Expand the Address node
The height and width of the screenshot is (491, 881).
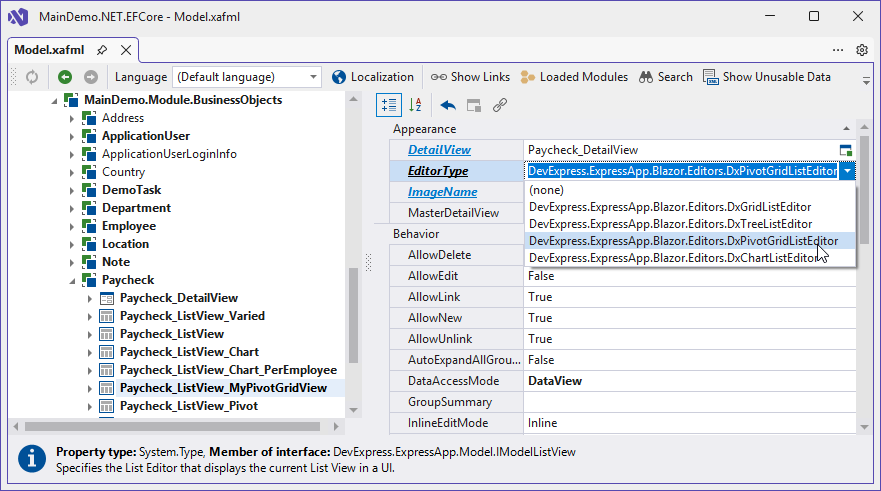[x=72, y=119]
